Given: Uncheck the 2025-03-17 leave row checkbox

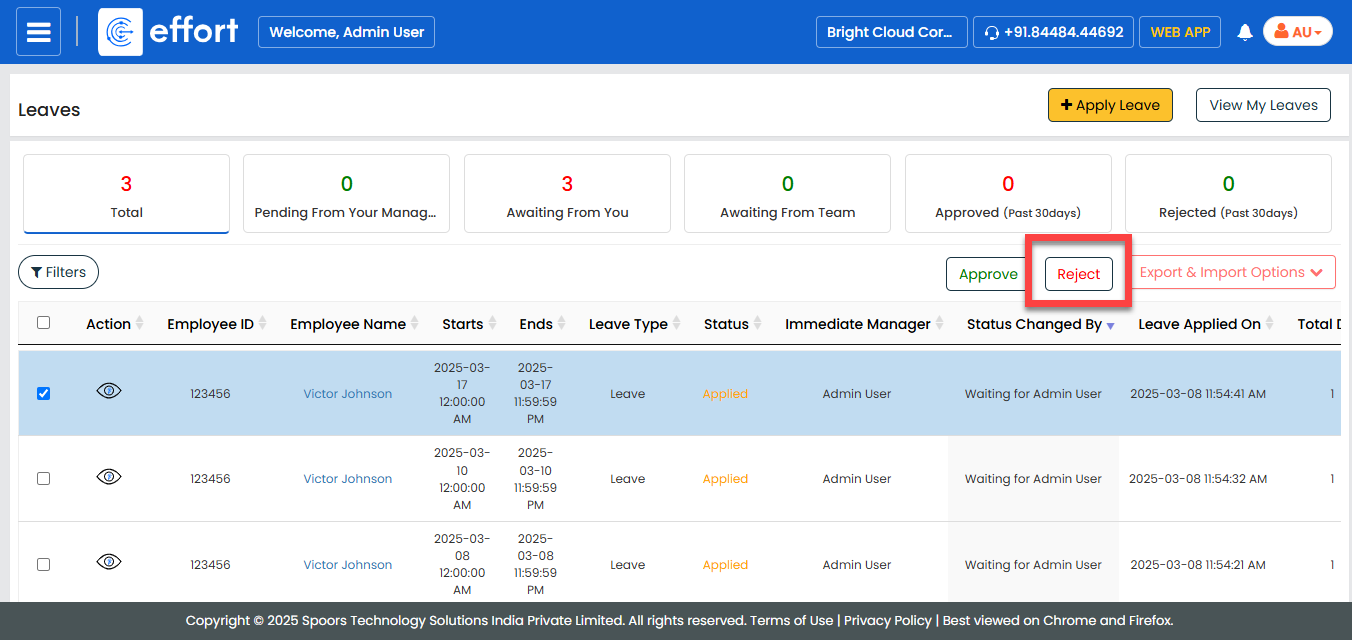Looking at the screenshot, I should pos(43,393).
